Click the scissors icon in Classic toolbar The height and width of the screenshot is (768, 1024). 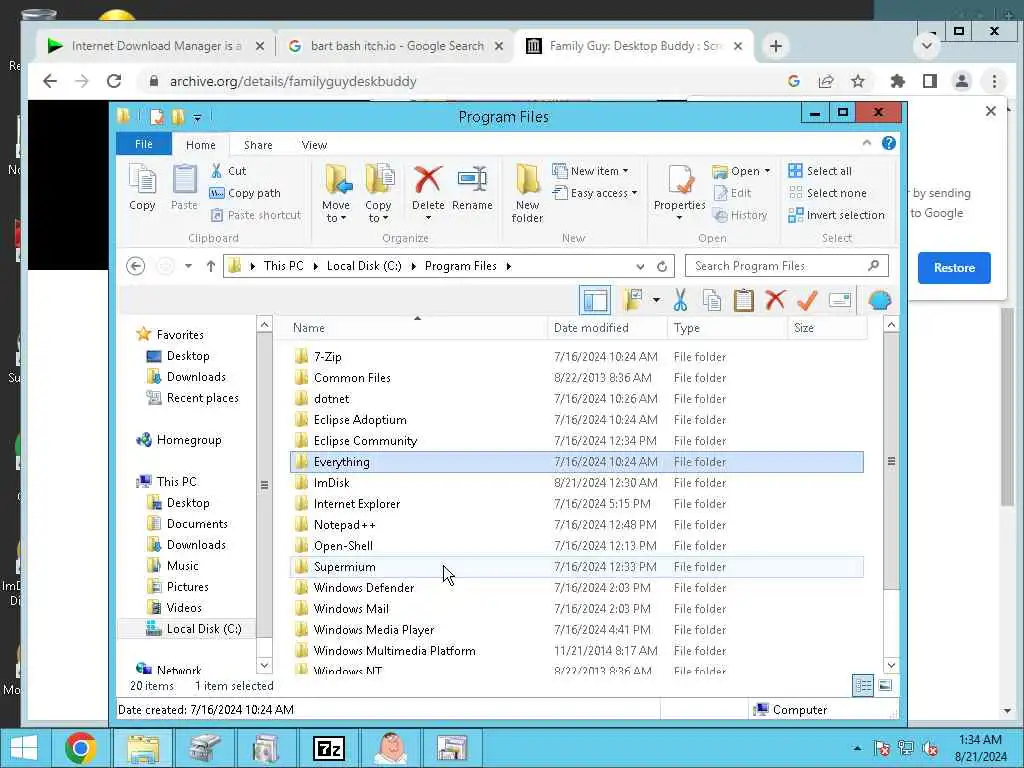680,300
